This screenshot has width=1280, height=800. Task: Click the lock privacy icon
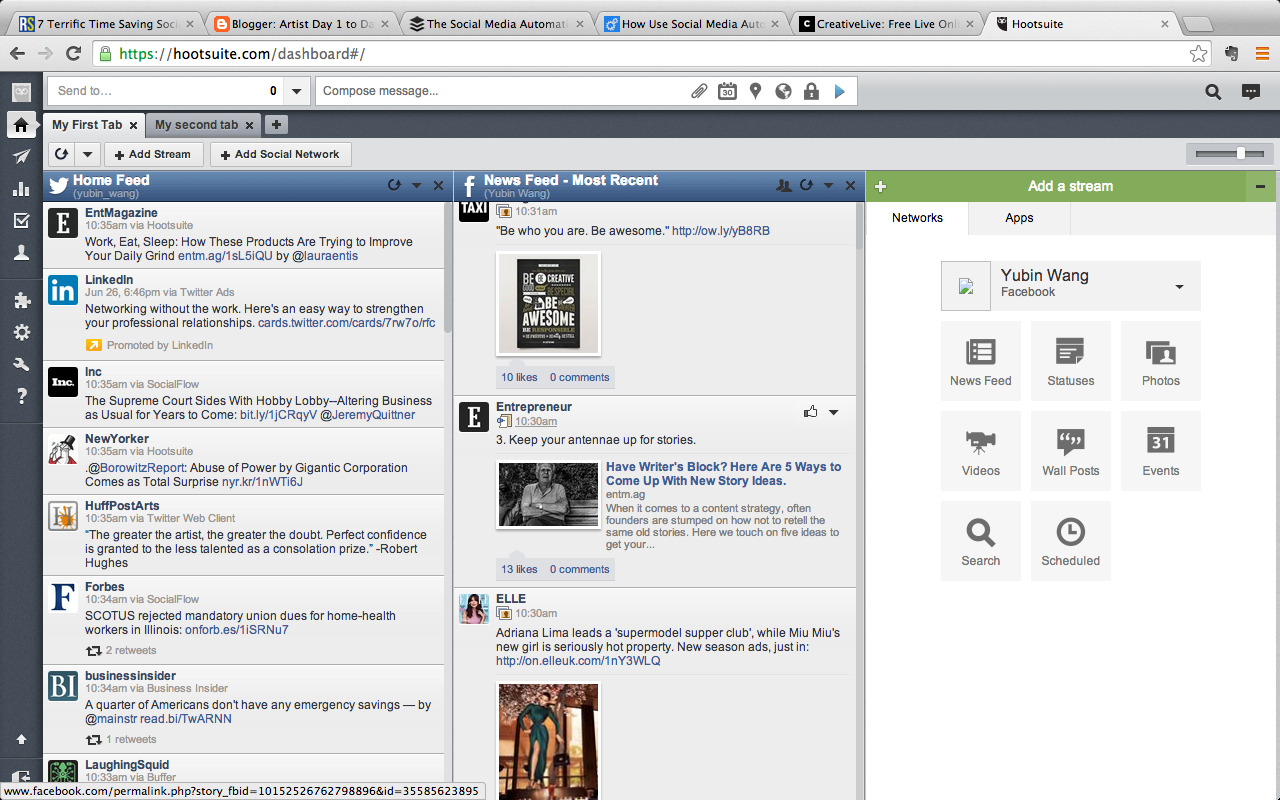[811, 92]
